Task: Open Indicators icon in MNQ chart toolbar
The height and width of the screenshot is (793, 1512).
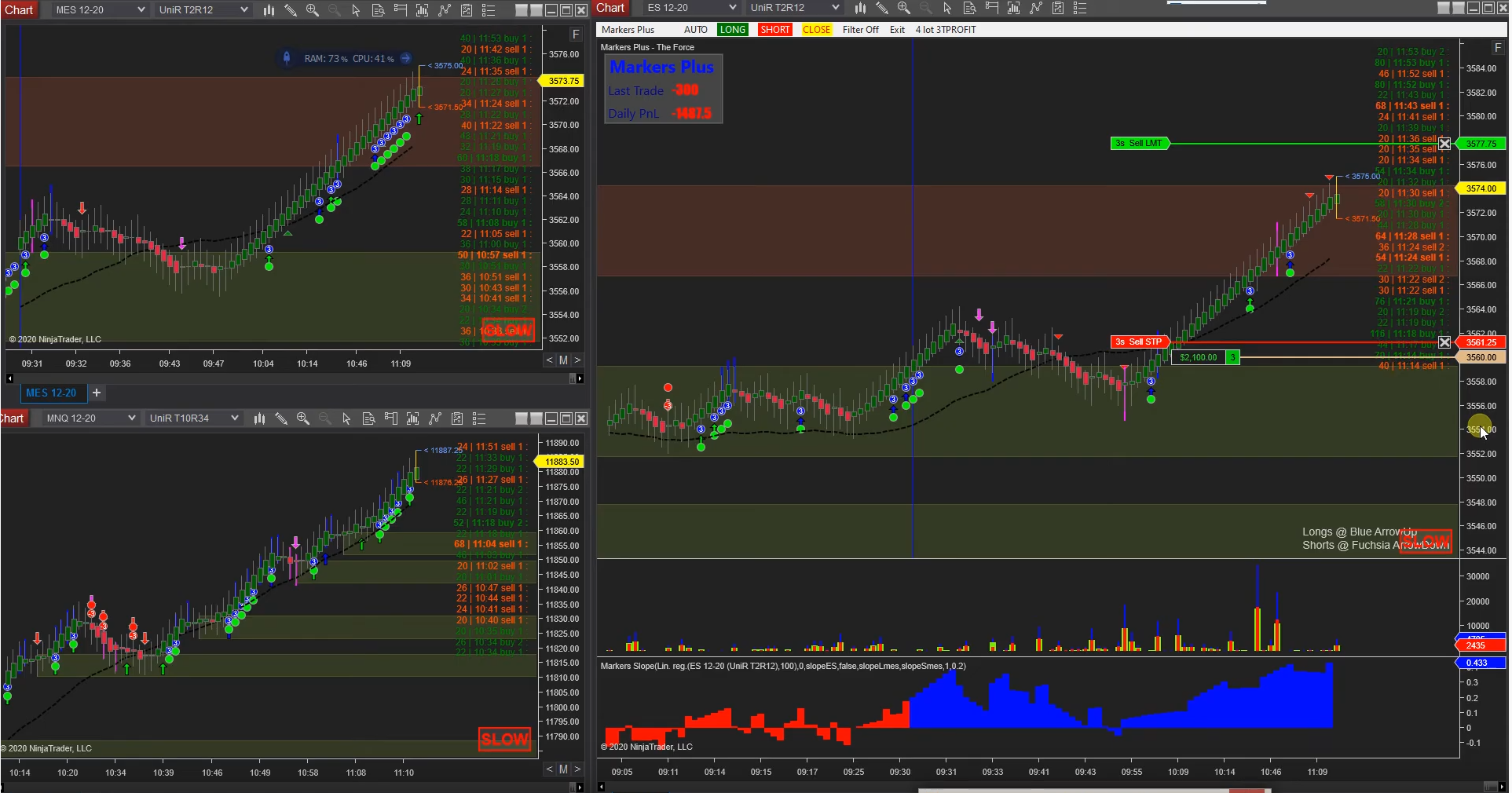Action: click(435, 418)
